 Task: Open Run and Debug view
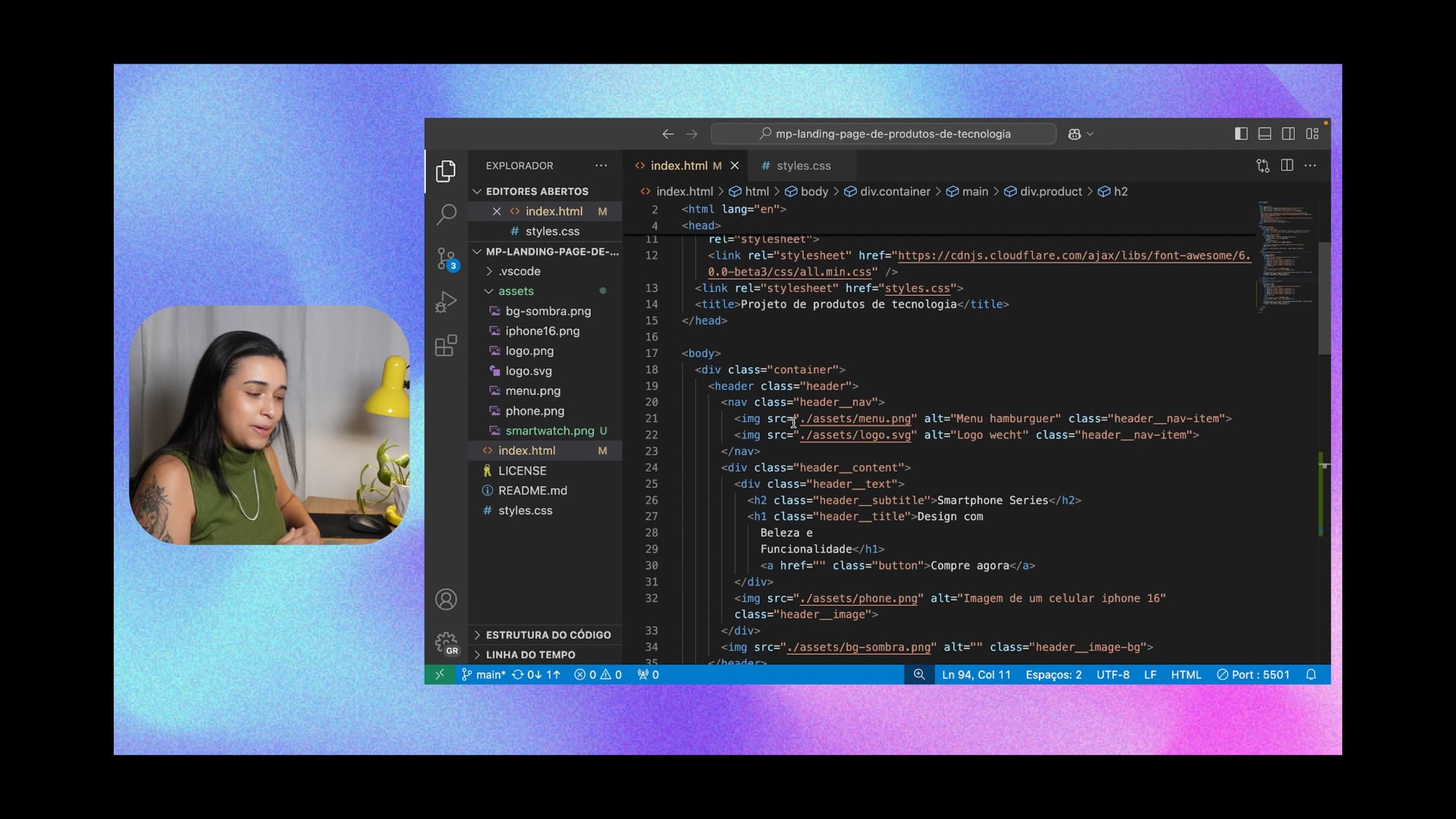point(446,303)
